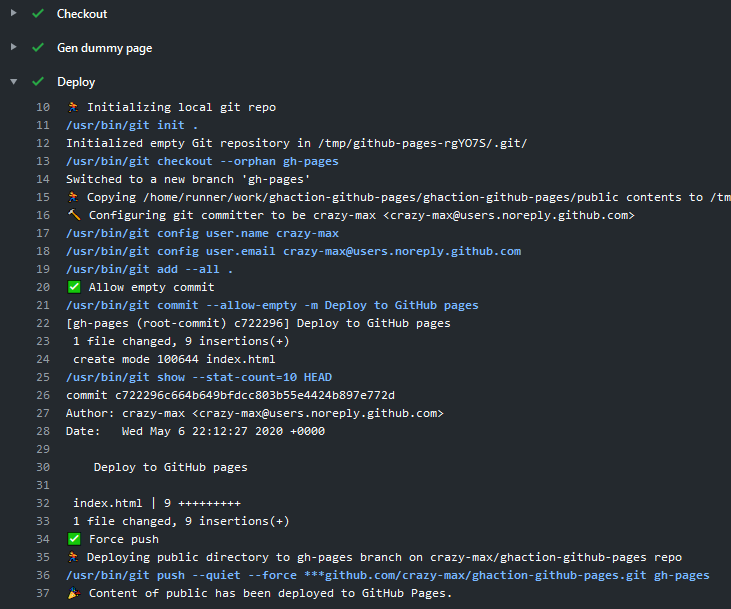Click the green check emoji before Force push
This screenshot has height=609, width=731.
(74, 540)
